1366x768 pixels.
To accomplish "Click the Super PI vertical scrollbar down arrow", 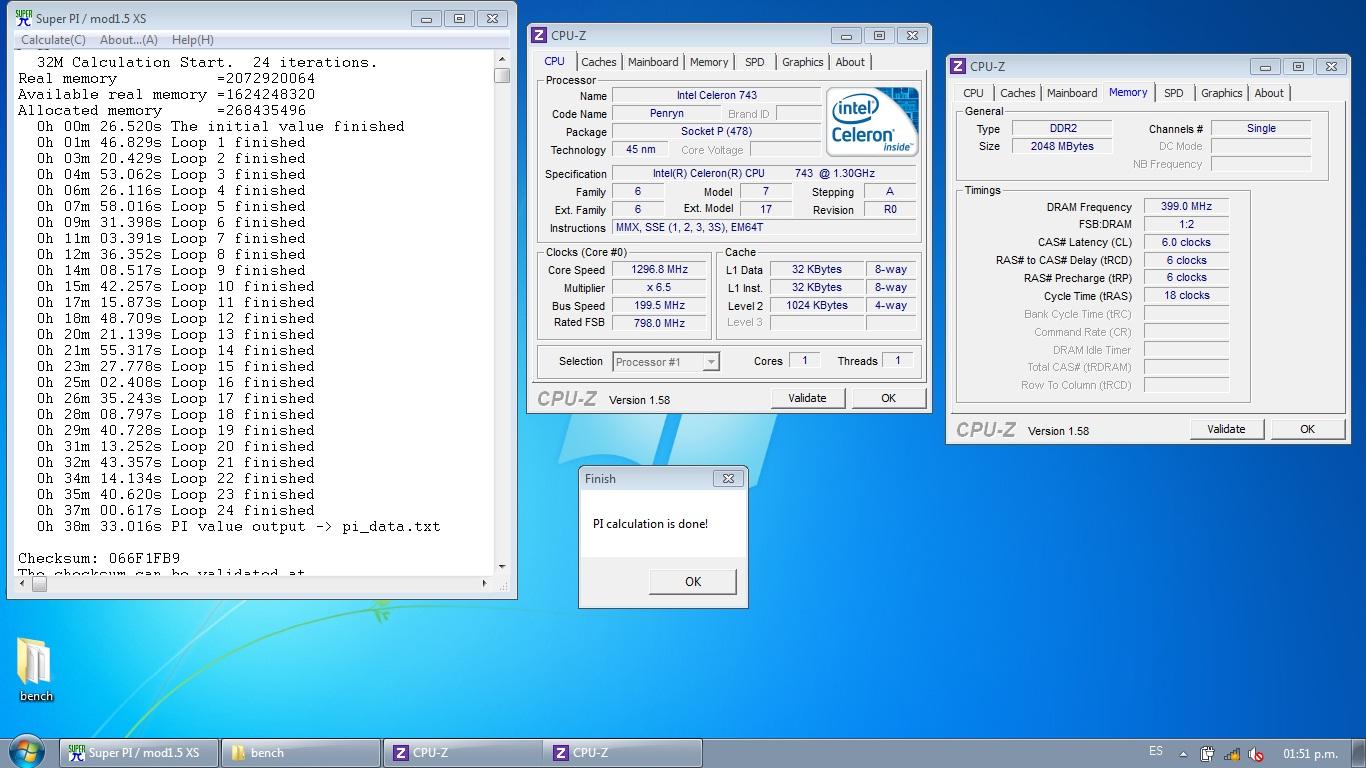I will coord(502,567).
